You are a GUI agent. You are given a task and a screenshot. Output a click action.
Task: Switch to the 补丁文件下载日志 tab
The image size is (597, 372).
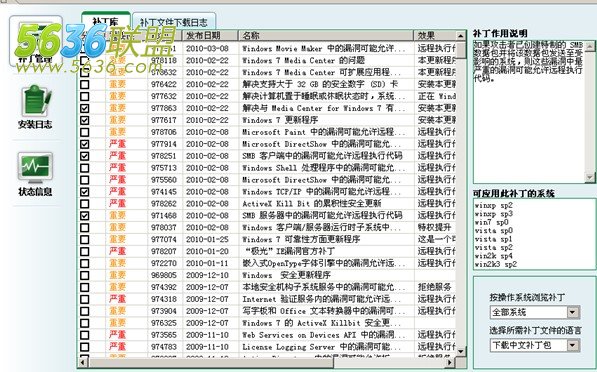pos(174,22)
